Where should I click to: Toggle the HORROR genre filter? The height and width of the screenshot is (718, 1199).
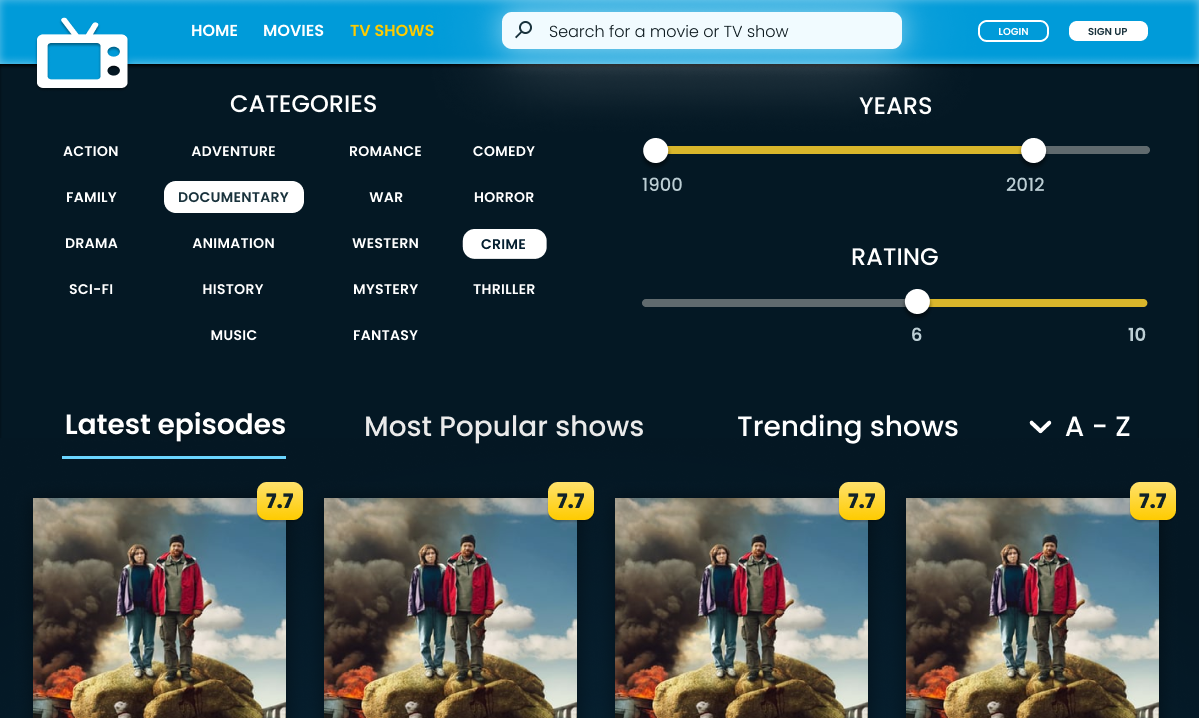click(x=504, y=197)
